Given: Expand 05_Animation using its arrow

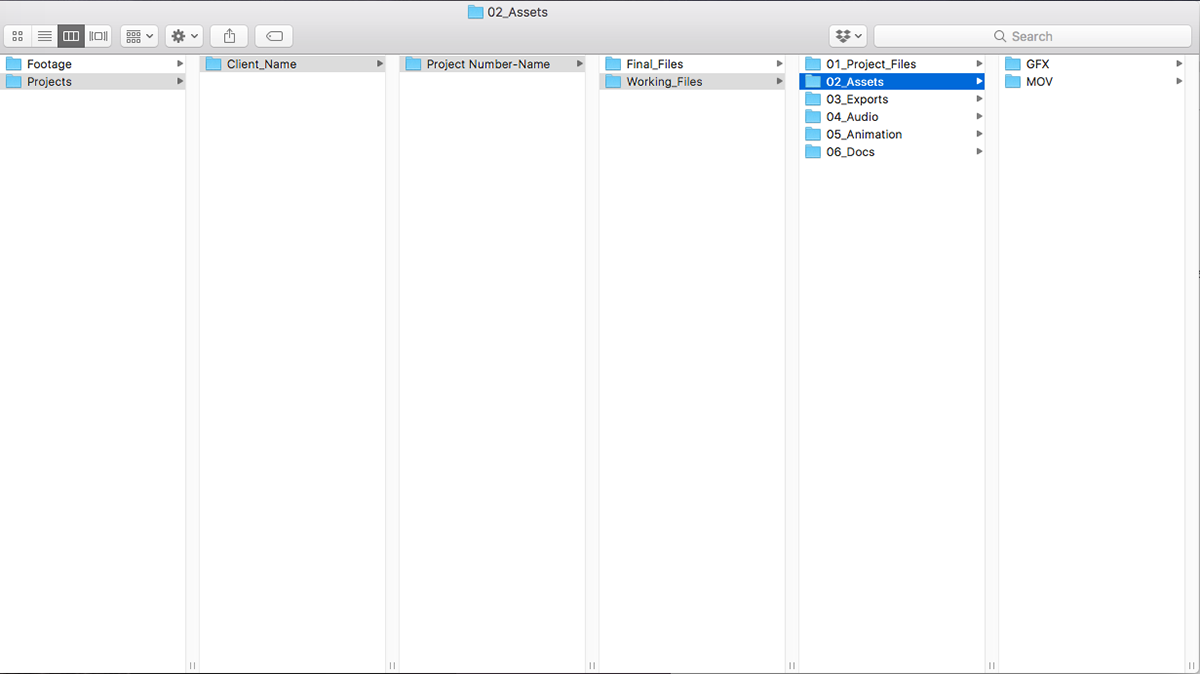Looking at the screenshot, I should (x=980, y=134).
